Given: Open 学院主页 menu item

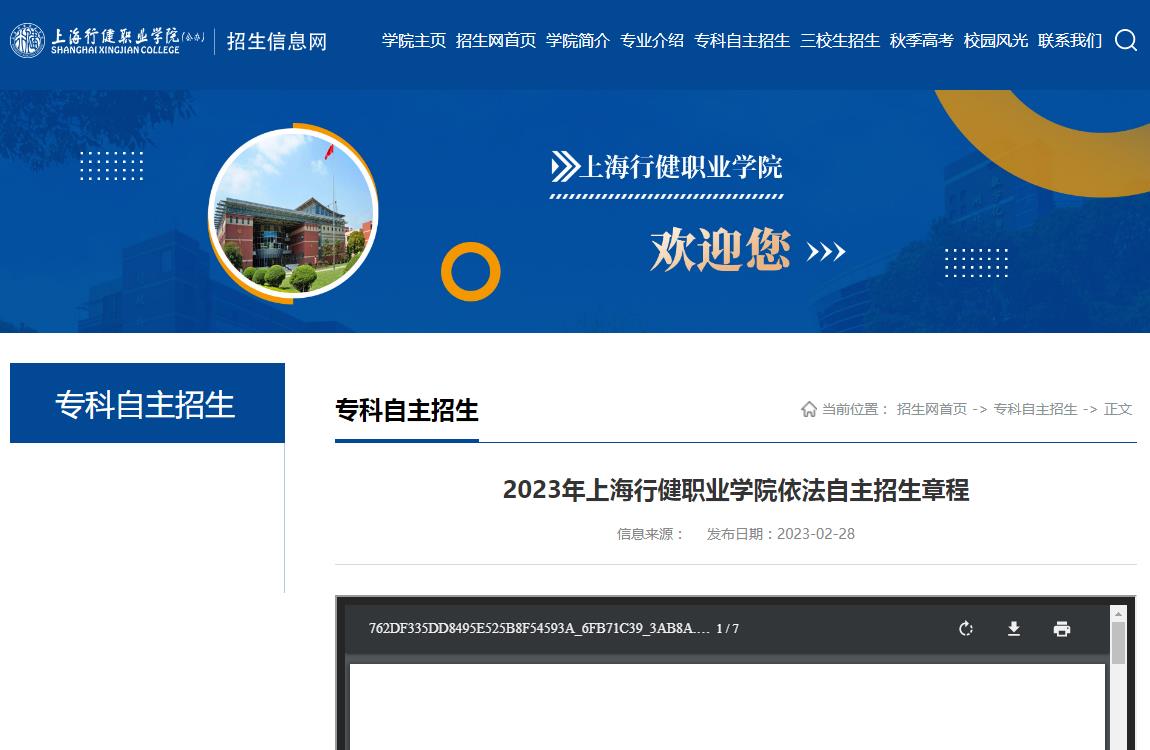Looking at the screenshot, I should pyautogui.click(x=414, y=41).
